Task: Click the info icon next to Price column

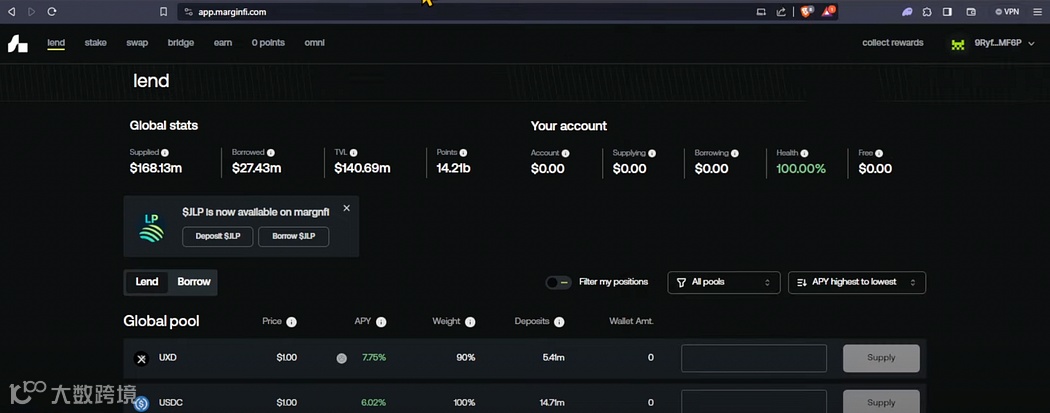Action: point(291,322)
